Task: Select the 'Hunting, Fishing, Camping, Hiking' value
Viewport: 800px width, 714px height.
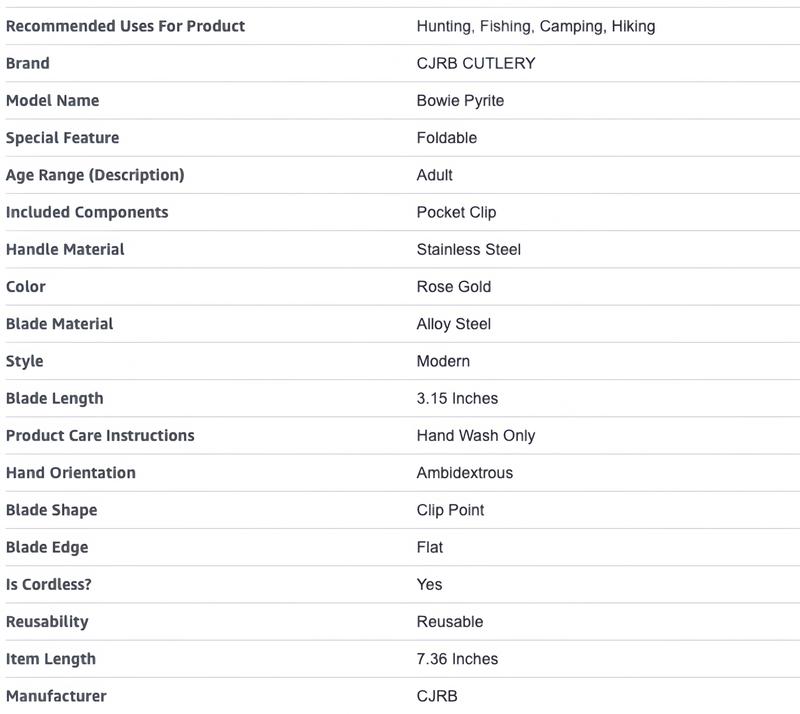Action: [536, 26]
